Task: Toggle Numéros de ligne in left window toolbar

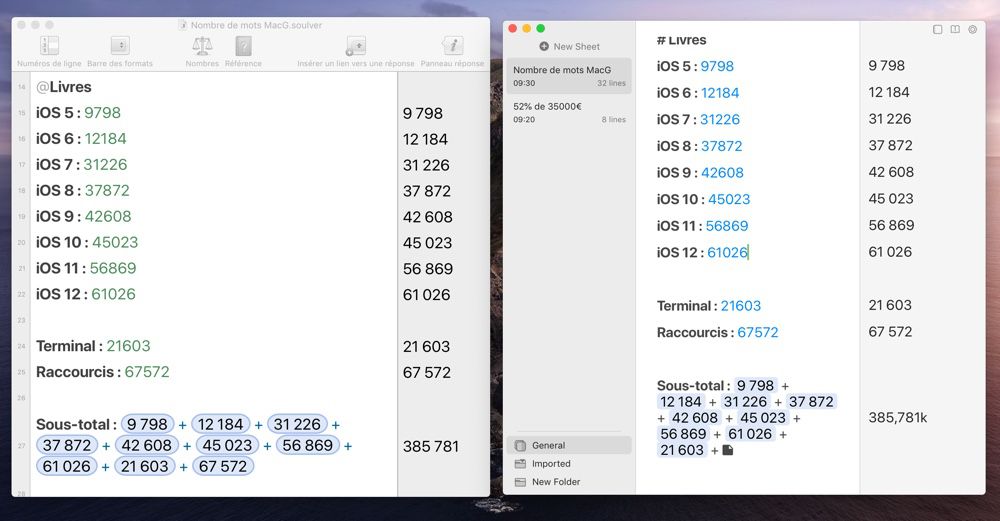Action: click(49, 46)
